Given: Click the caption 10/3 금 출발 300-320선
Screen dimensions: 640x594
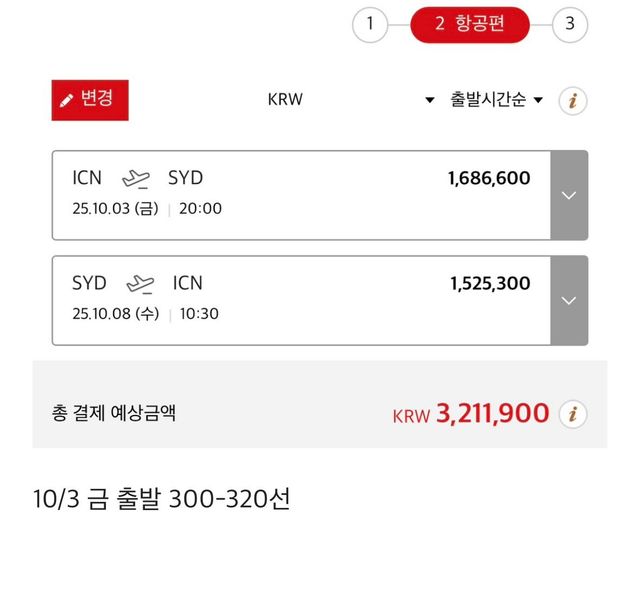Looking at the screenshot, I should pos(162,498).
